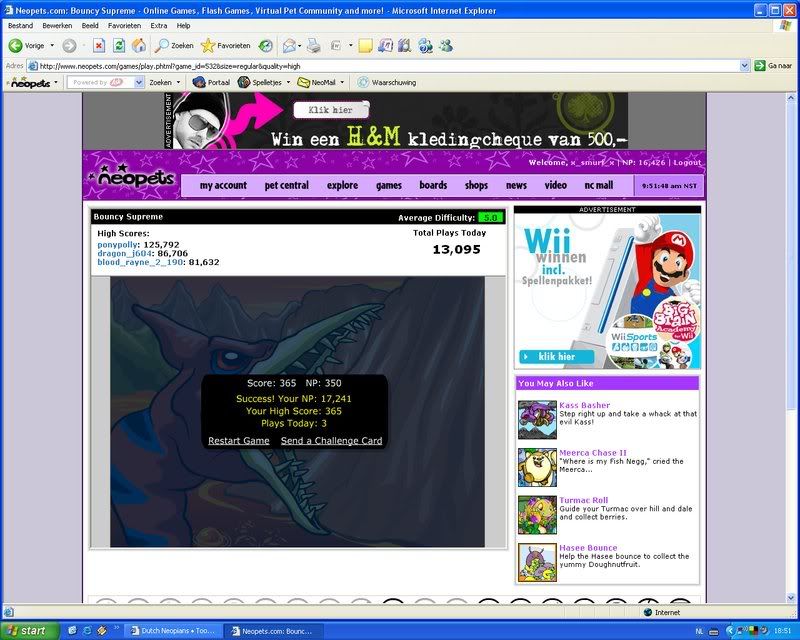Open the Zoeken dropdown in Neopets toolbar
Screen dimensions: 800x640
pos(178,82)
